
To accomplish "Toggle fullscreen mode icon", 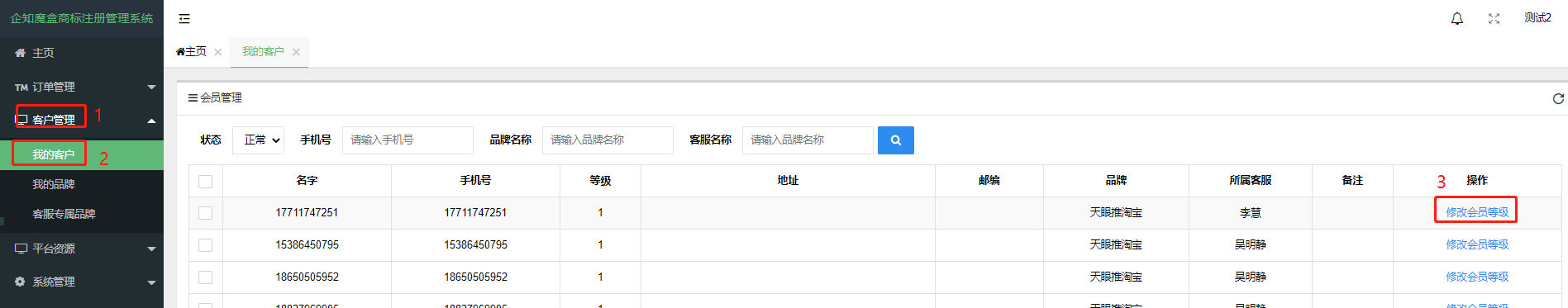I will pos(1494,18).
